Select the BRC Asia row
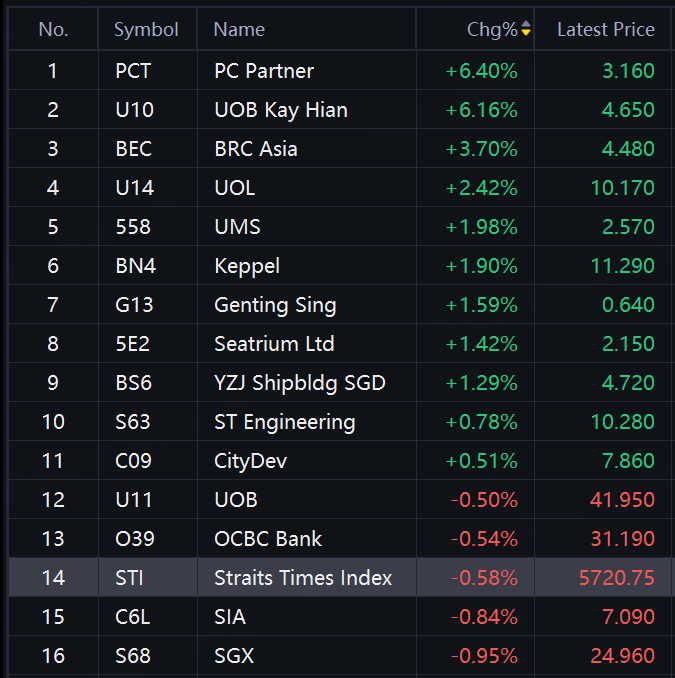This screenshot has height=678, width=675. tap(340, 148)
